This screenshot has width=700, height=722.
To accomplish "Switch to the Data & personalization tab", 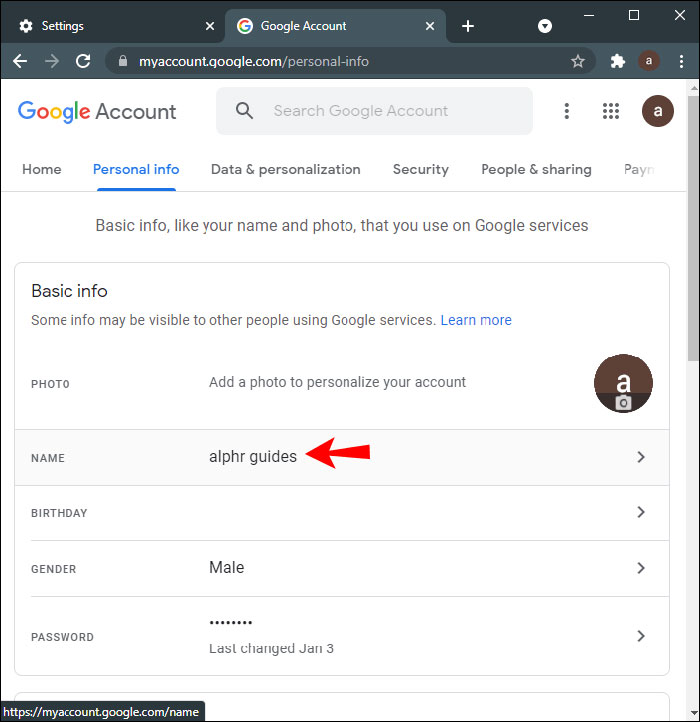I will pos(285,169).
